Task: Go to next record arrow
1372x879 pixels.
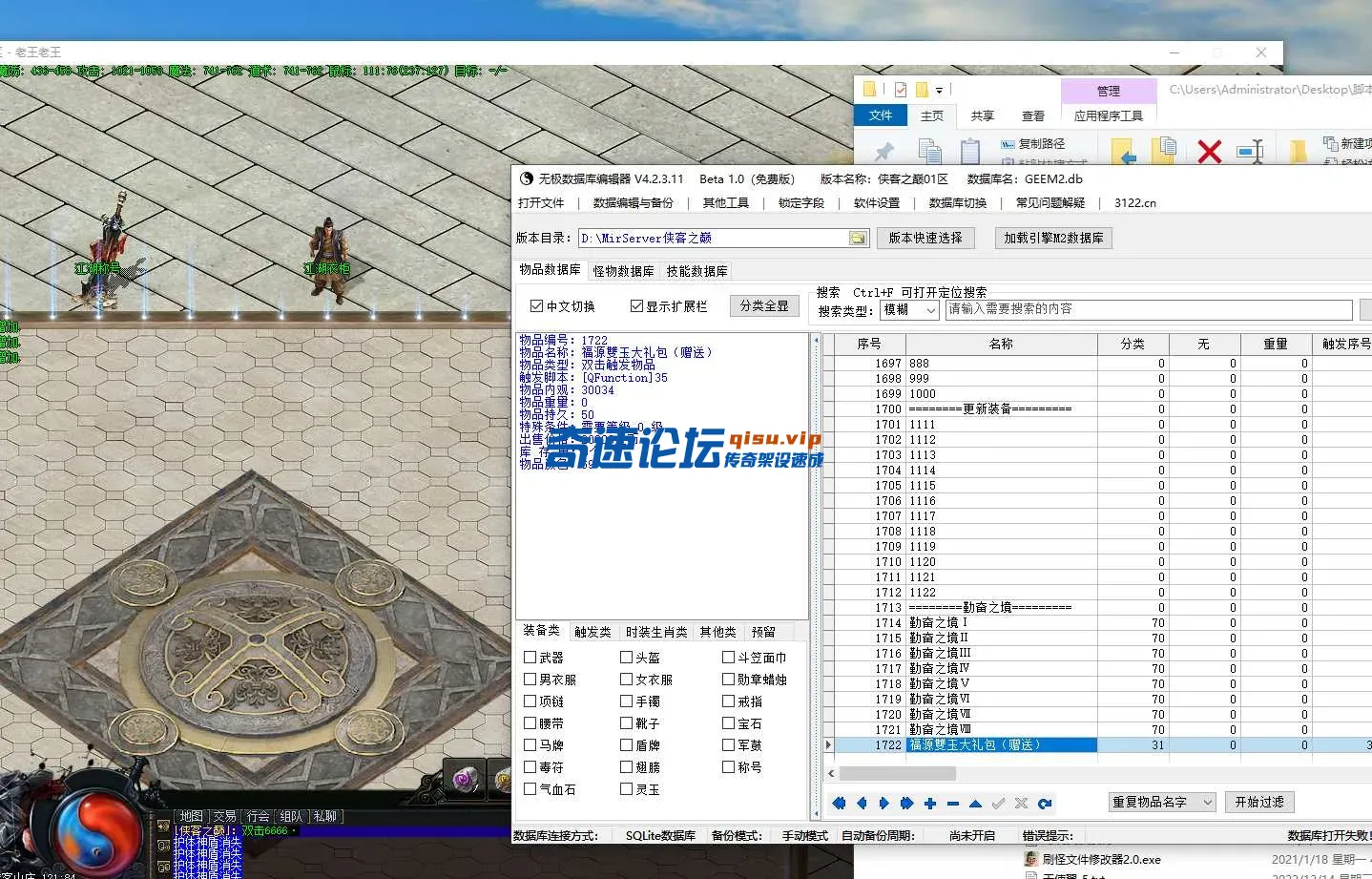Action: (x=884, y=803)
